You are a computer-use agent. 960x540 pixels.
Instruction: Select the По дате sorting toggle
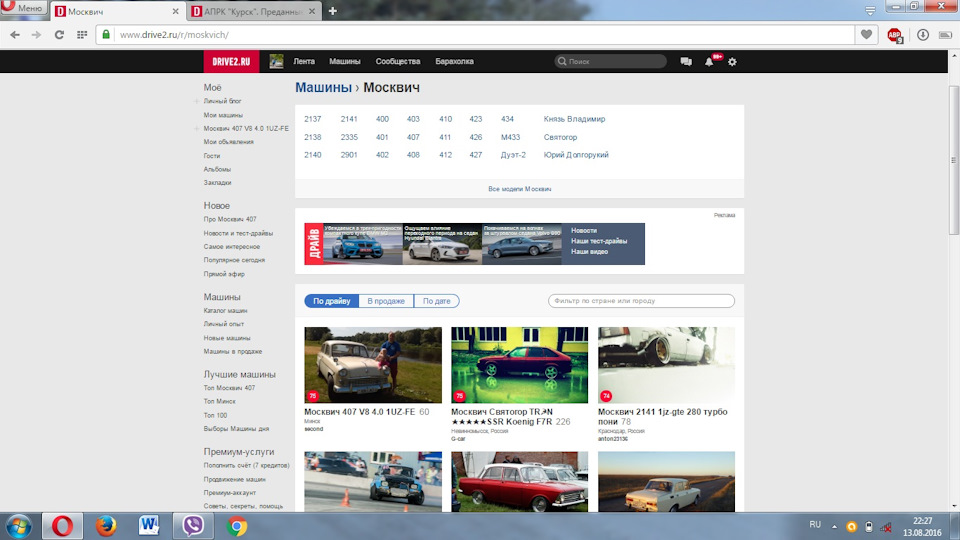[x=437, y=301]
